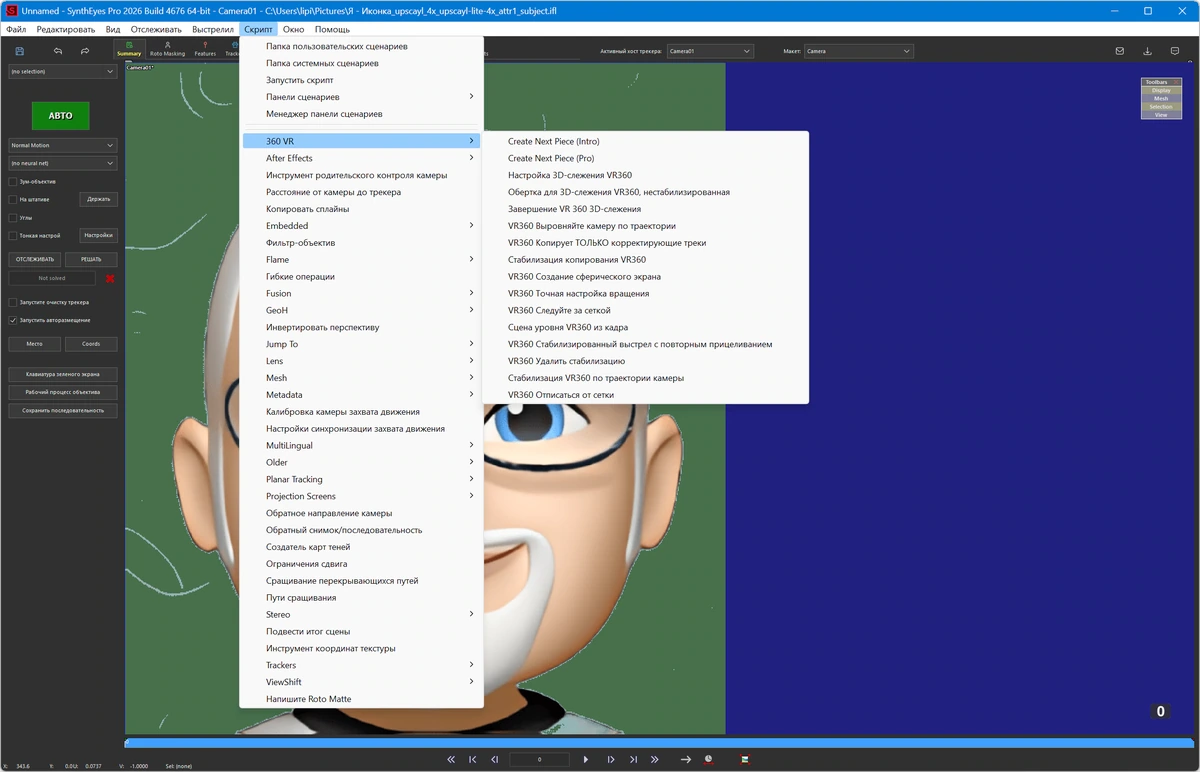Jump to the last frame with fast-forward icon
Viewport: 1200px width, 772px height.
(655, 760)
